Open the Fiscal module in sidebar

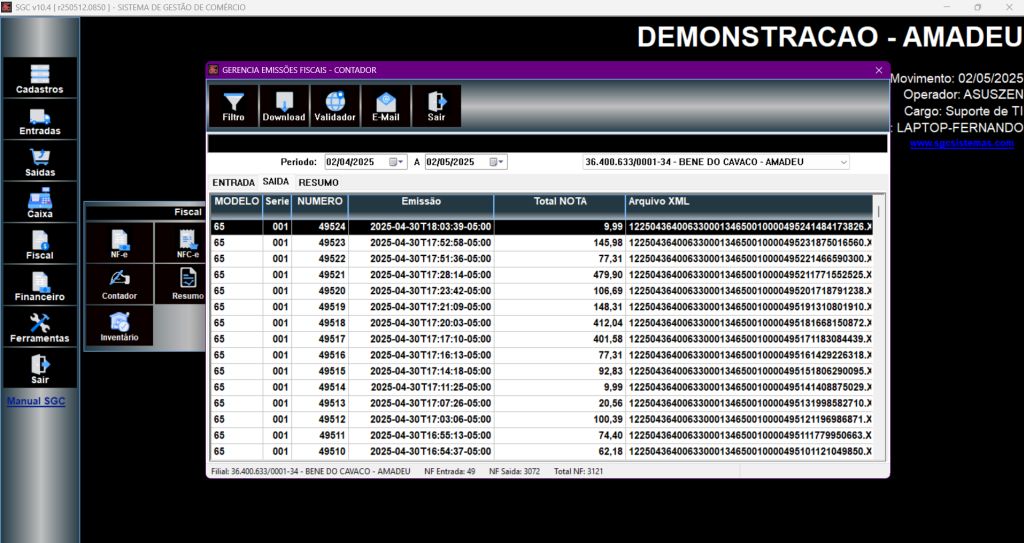(x=40, y=244)
